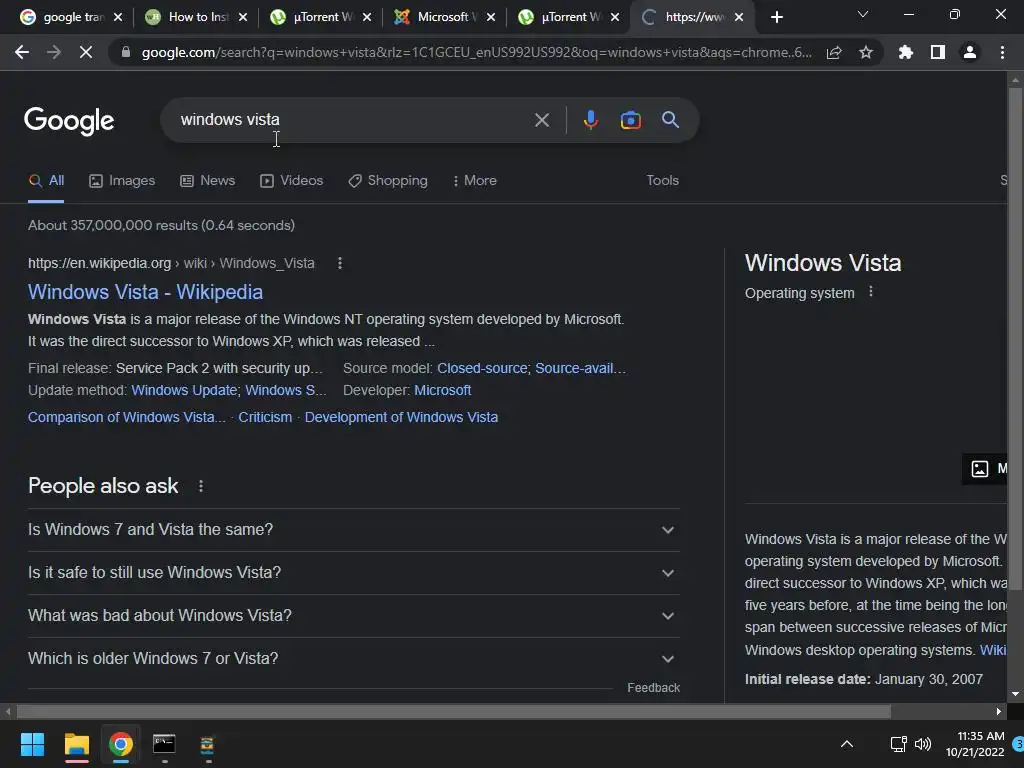
Task: Open the Microsoft developer link
Action: 443,391
